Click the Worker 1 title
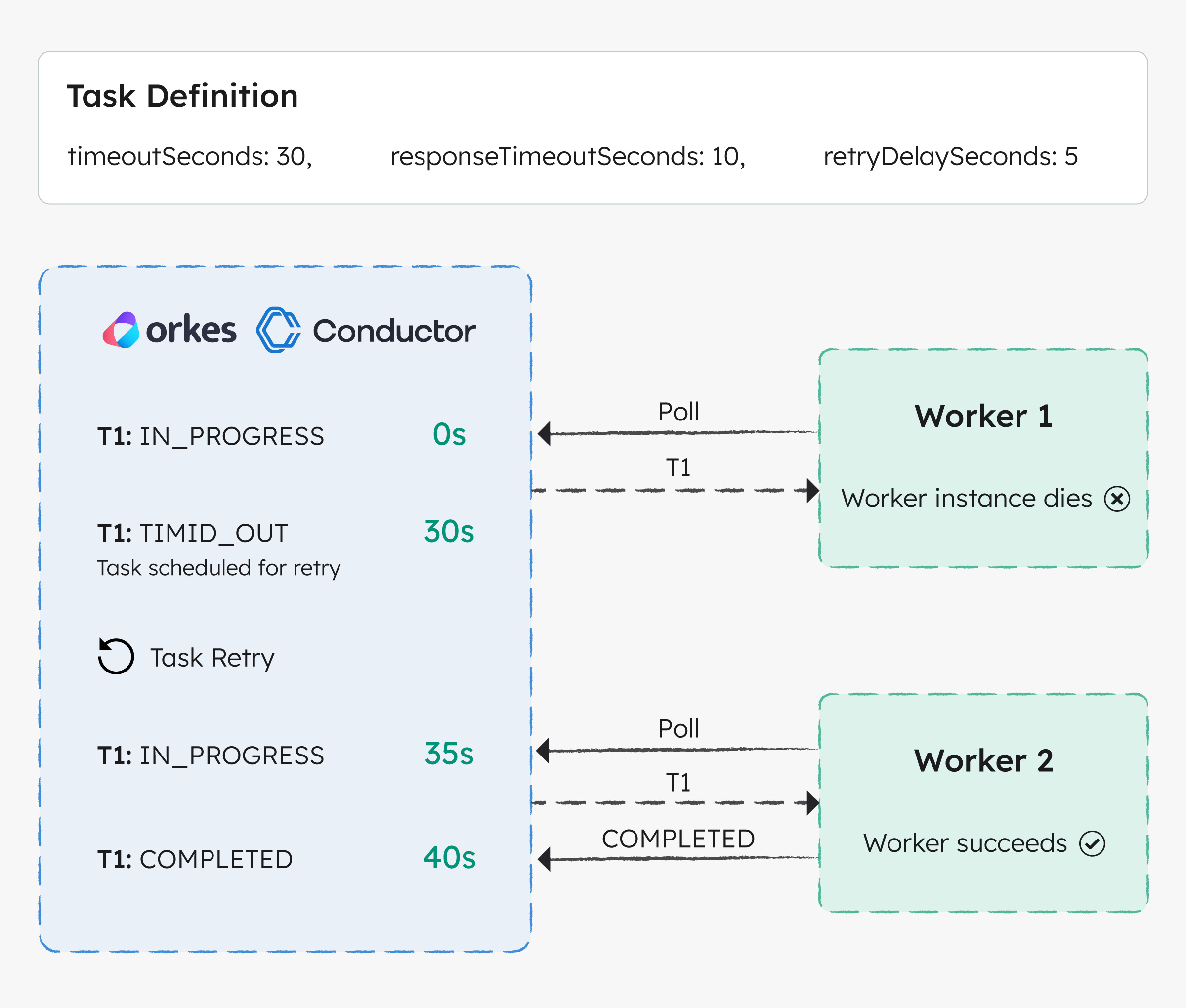1186x1008 pixels. click(983, 416)
